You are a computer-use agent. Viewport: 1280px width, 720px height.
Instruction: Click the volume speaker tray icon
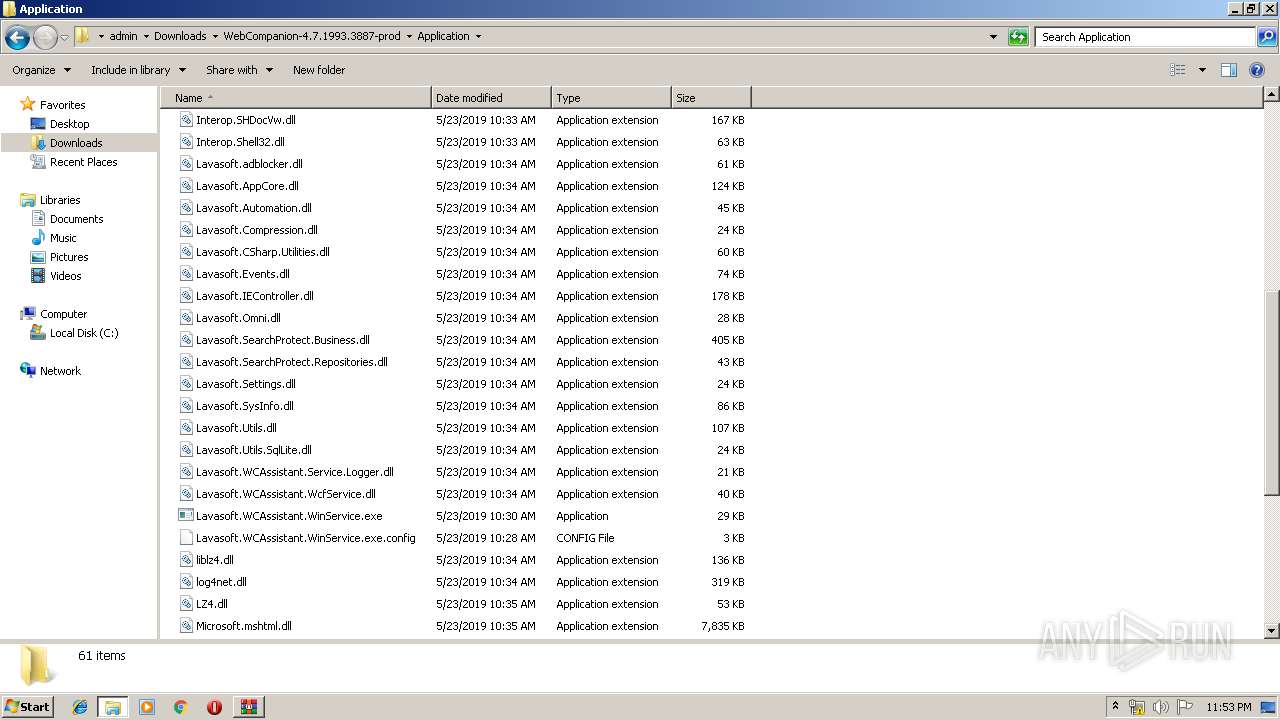[1161, 707]
